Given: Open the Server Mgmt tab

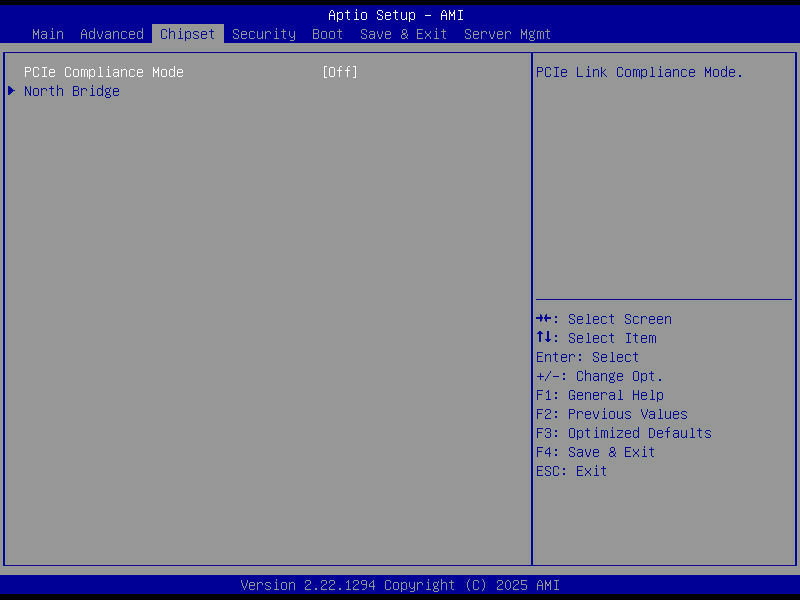Looking at the screenshot, I should click(x=507, y=33).
